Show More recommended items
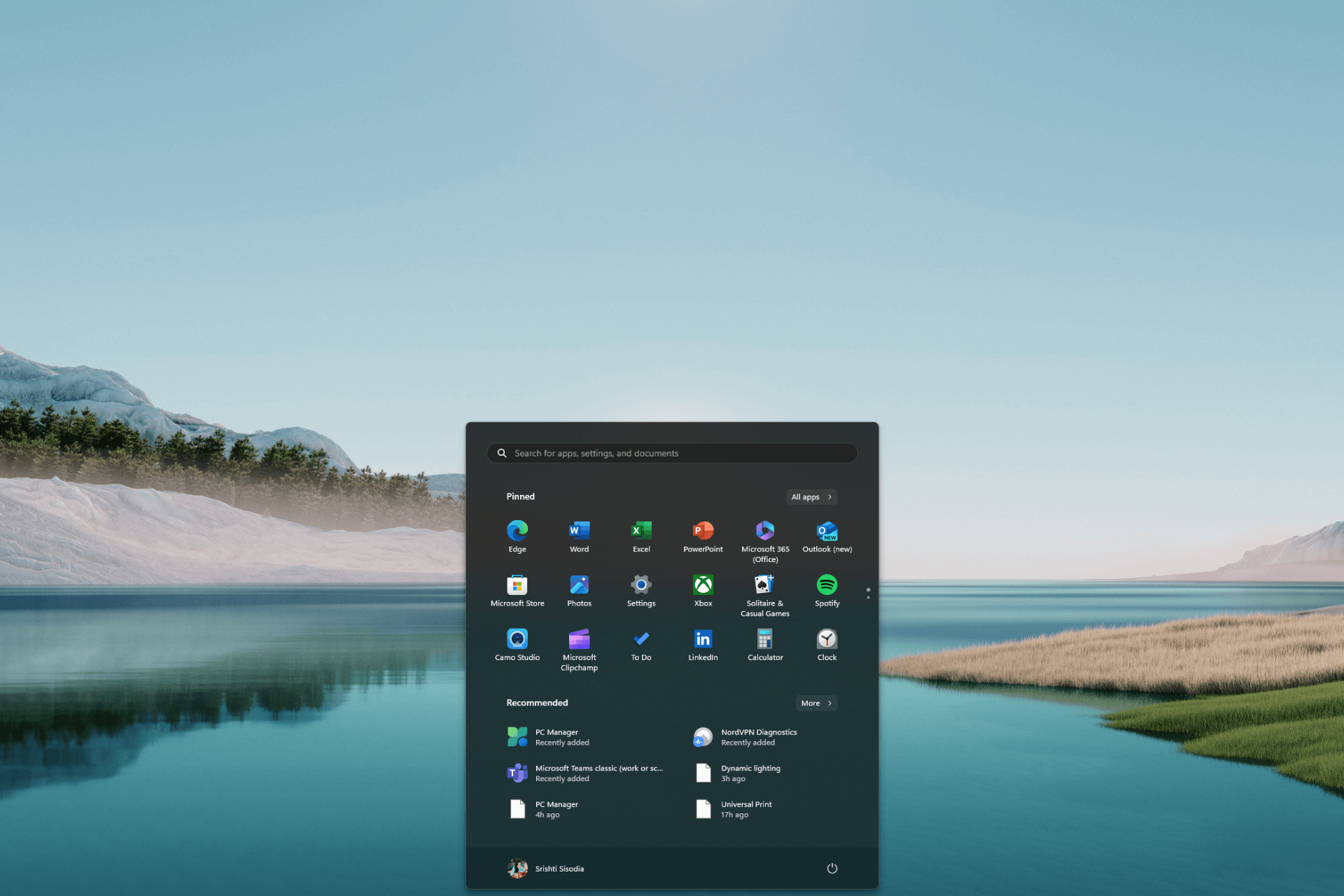Screen dimensions: 1344x896 pyautogui.click(x=816, y=703)
